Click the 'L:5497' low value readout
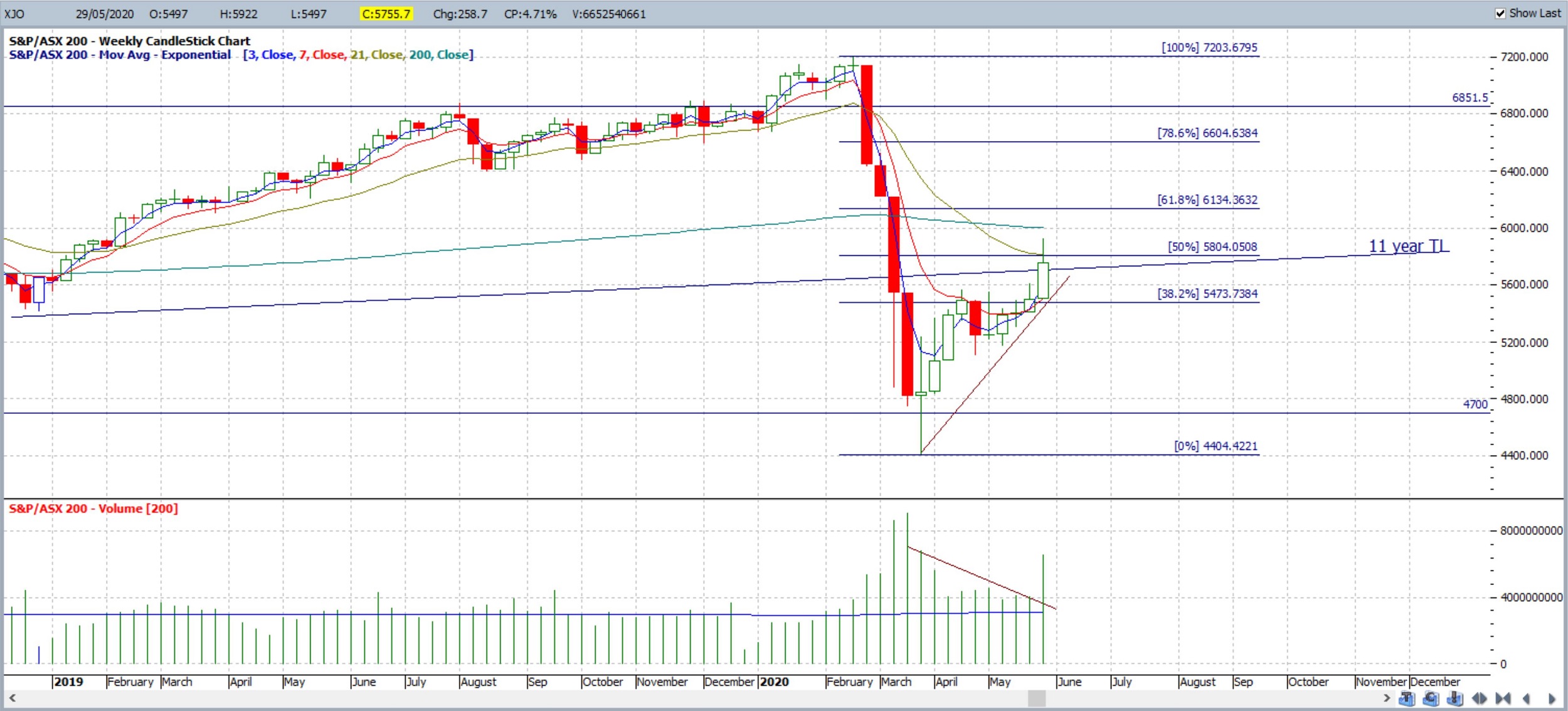 click(309, 14)
